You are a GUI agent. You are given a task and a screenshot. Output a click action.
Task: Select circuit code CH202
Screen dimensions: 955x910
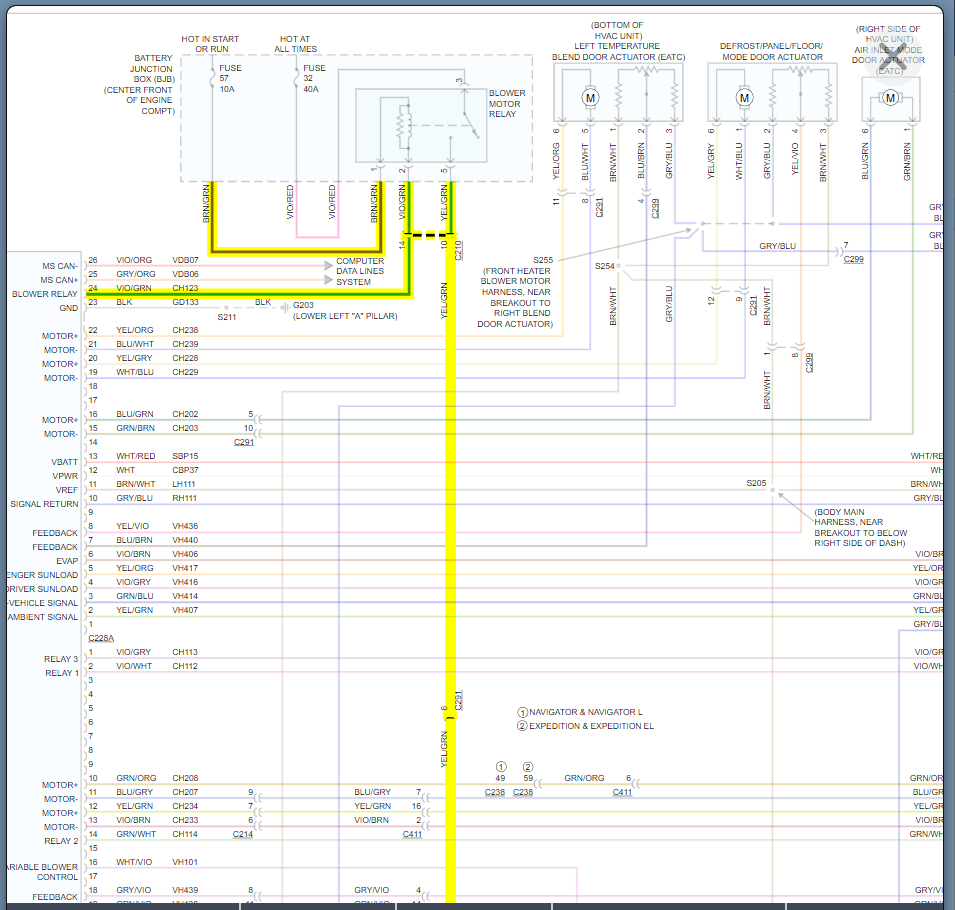pyautogui.click(x=185, y=414)
